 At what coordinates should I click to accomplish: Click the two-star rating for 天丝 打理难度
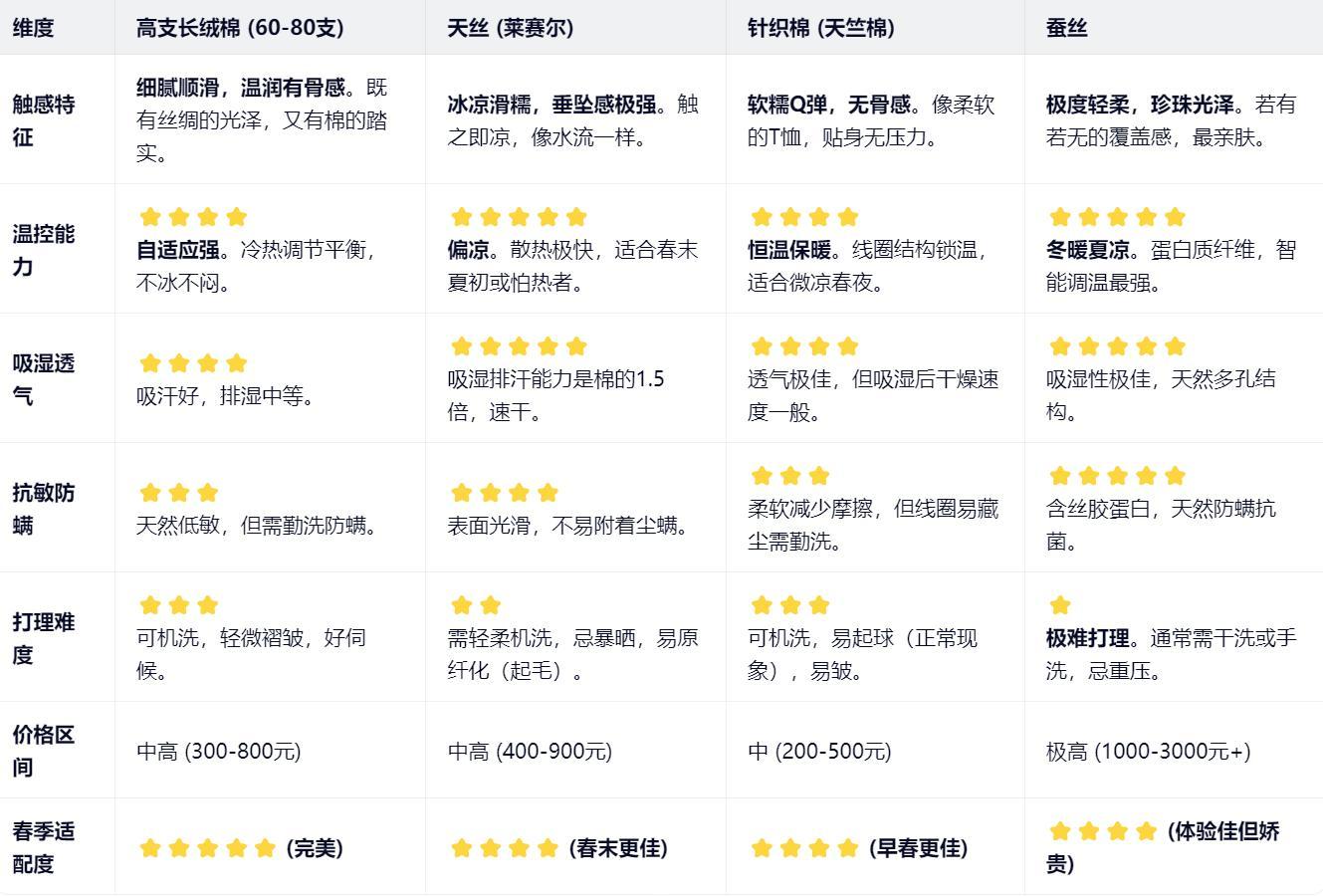coord(476,605)
